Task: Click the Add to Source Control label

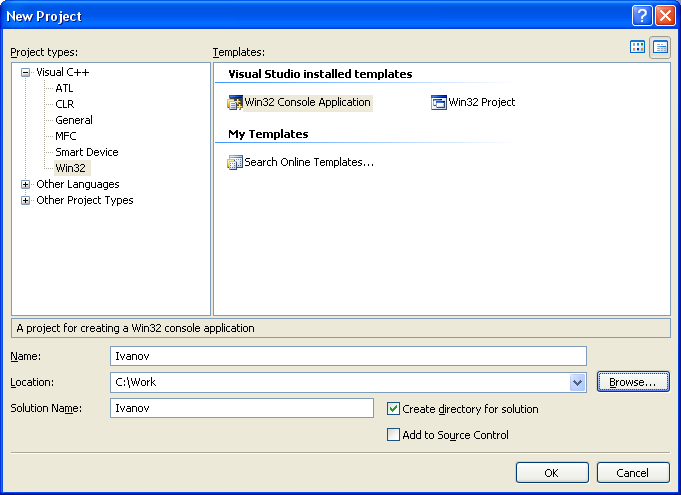Action: tap(456, 435)
